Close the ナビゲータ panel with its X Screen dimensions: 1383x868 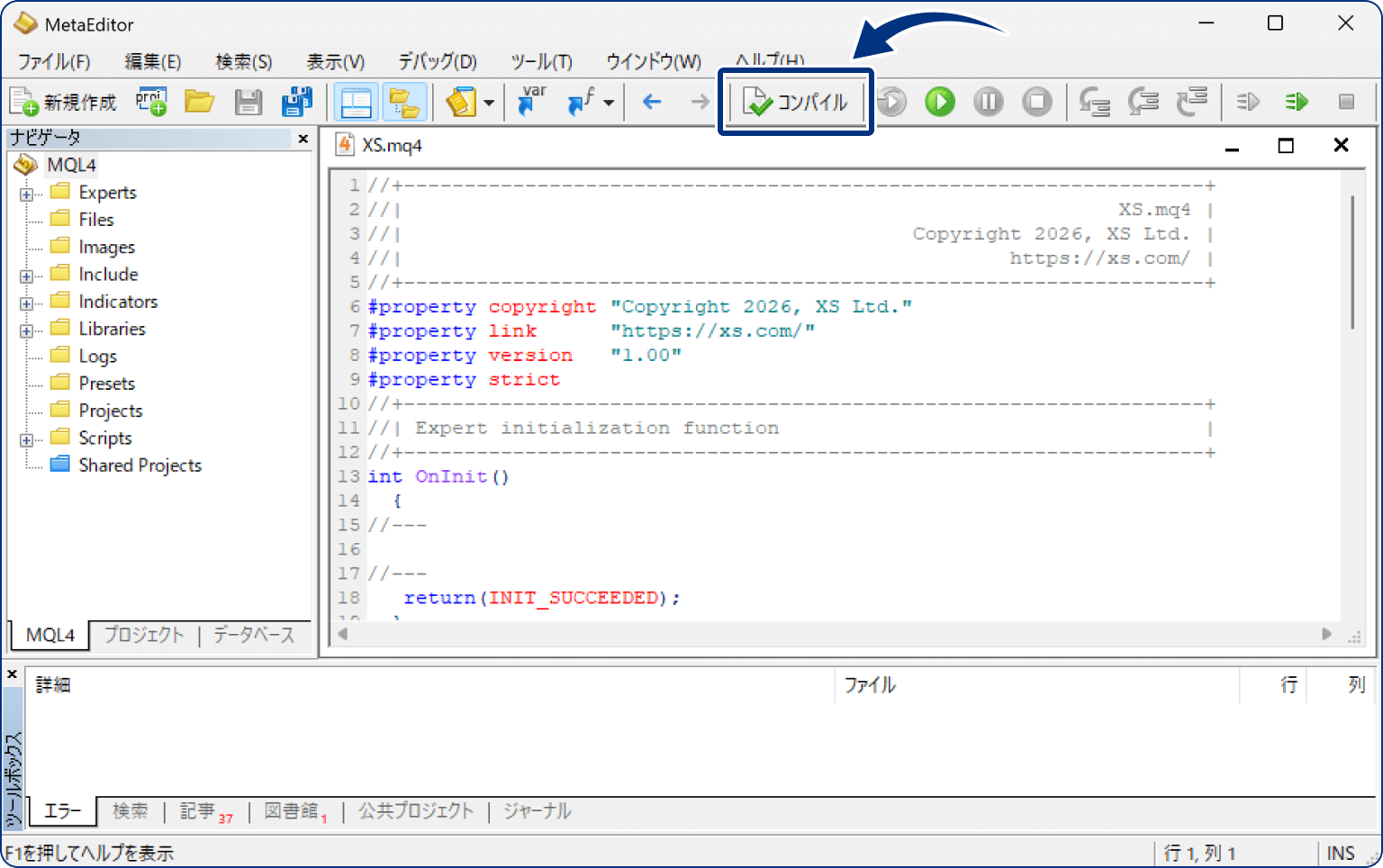[303, 139]
